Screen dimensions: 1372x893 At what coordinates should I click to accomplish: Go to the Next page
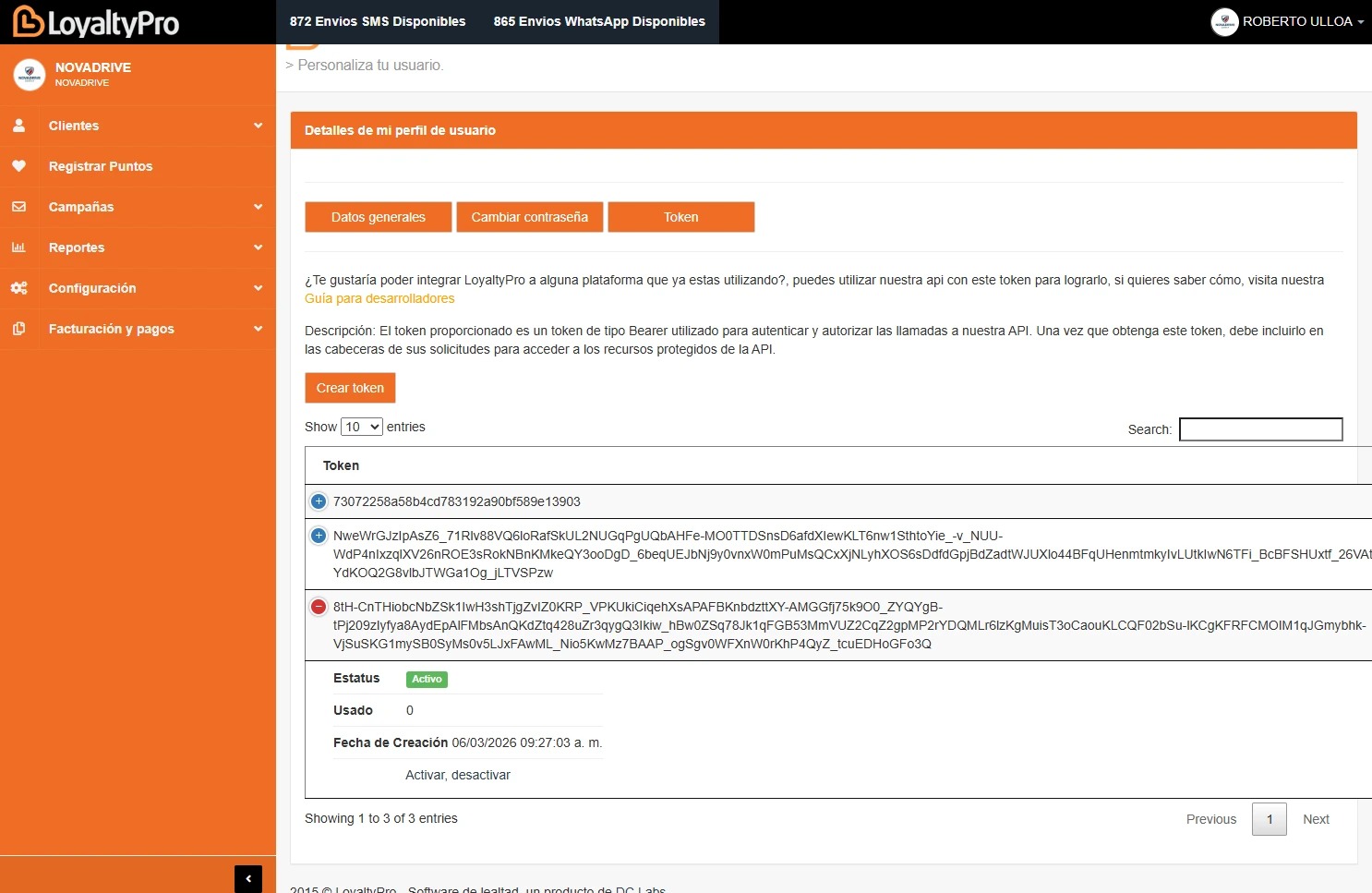[x=1316, y=819]
